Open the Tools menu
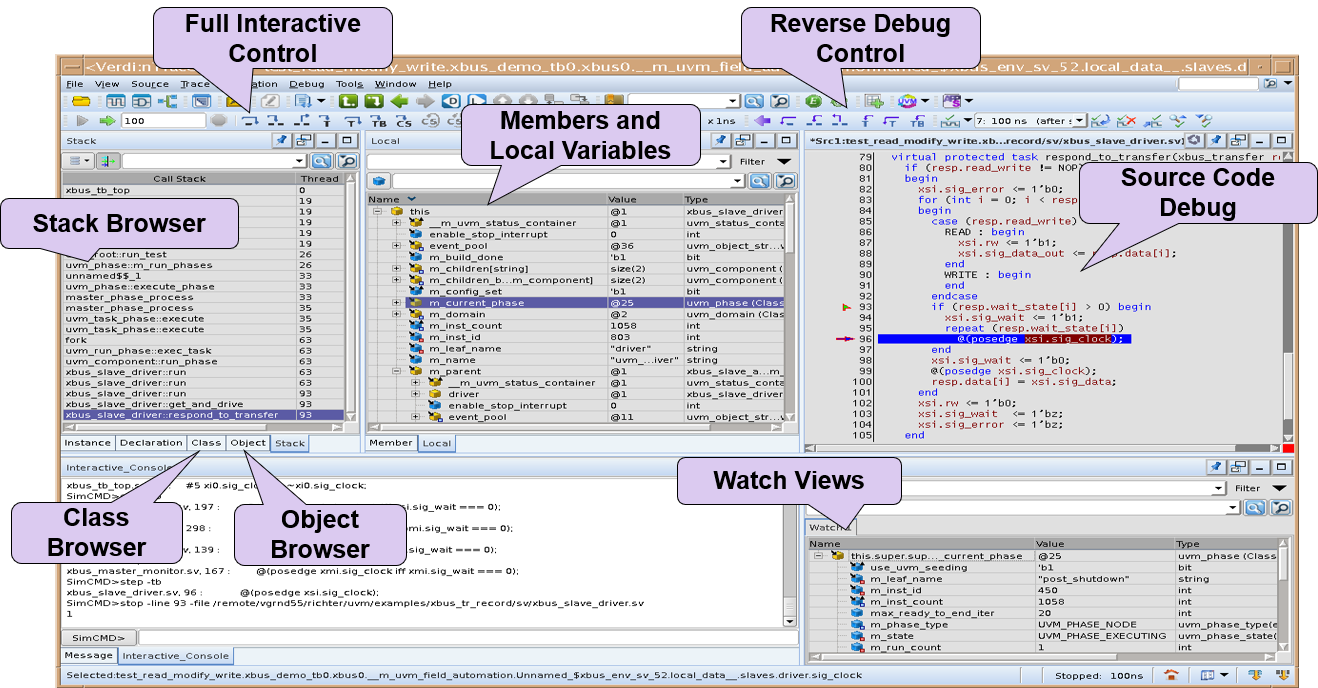Image resolution: width=1318 pixels, height=688 pixels. pyautogui.click(x=349, y=84)
